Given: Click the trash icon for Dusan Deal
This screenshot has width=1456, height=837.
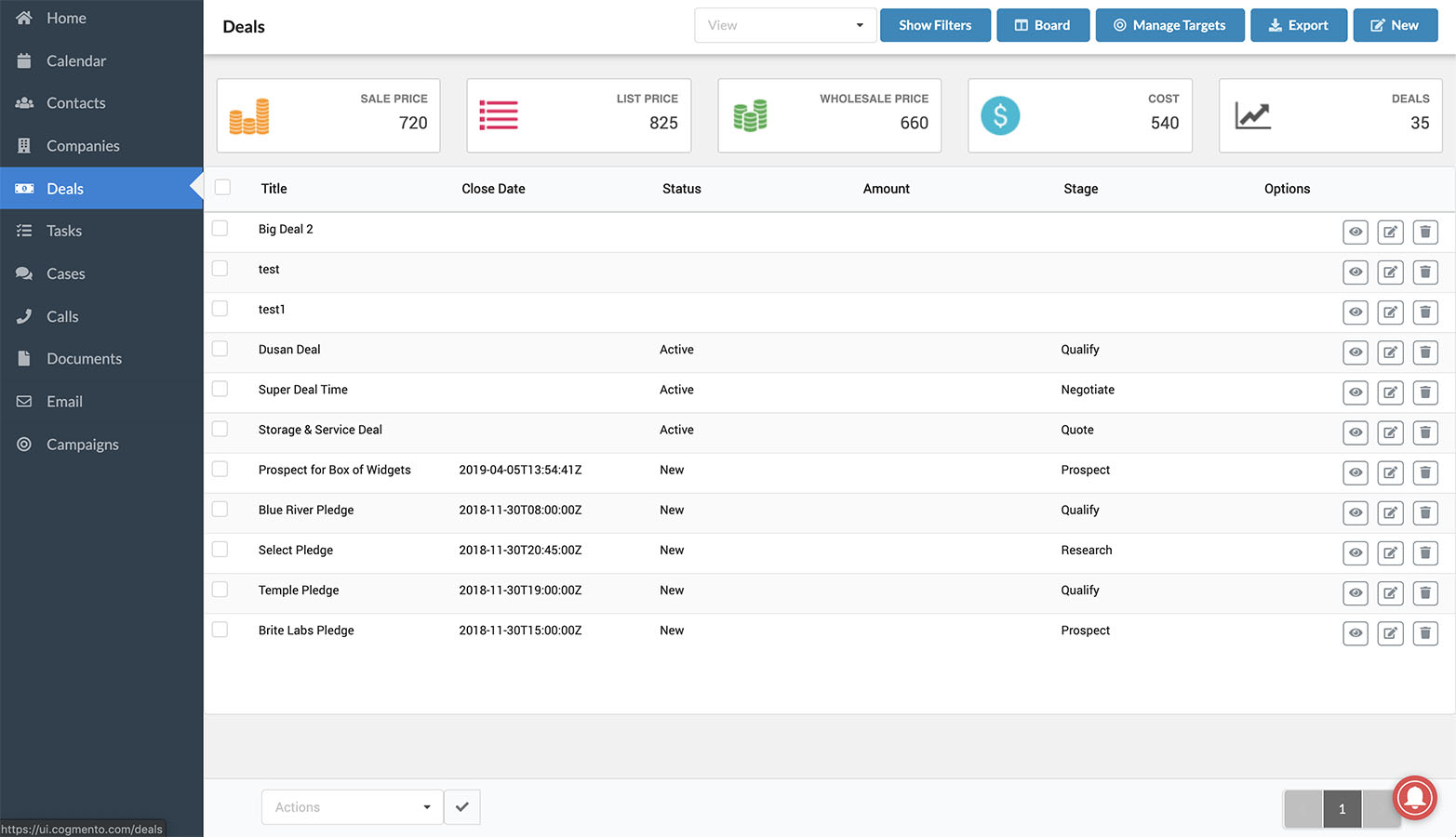Looking at the screenshot, I should pyautogui.click(x=1424, y=352).
